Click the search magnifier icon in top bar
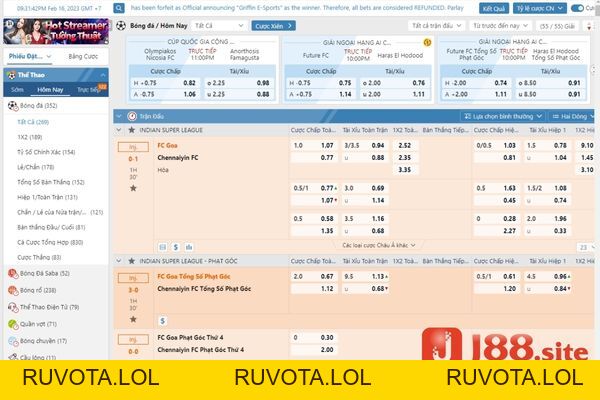The width and height of the screenshot is (600, 400). tap(119, 8)
